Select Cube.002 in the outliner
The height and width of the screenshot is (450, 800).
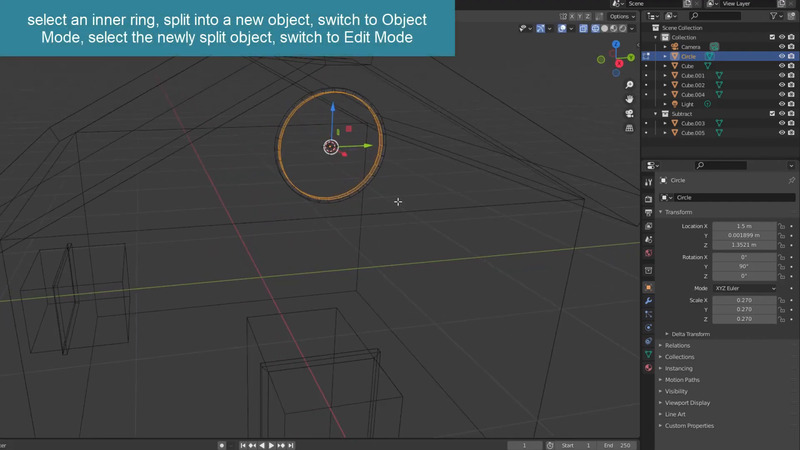(693, 85)
